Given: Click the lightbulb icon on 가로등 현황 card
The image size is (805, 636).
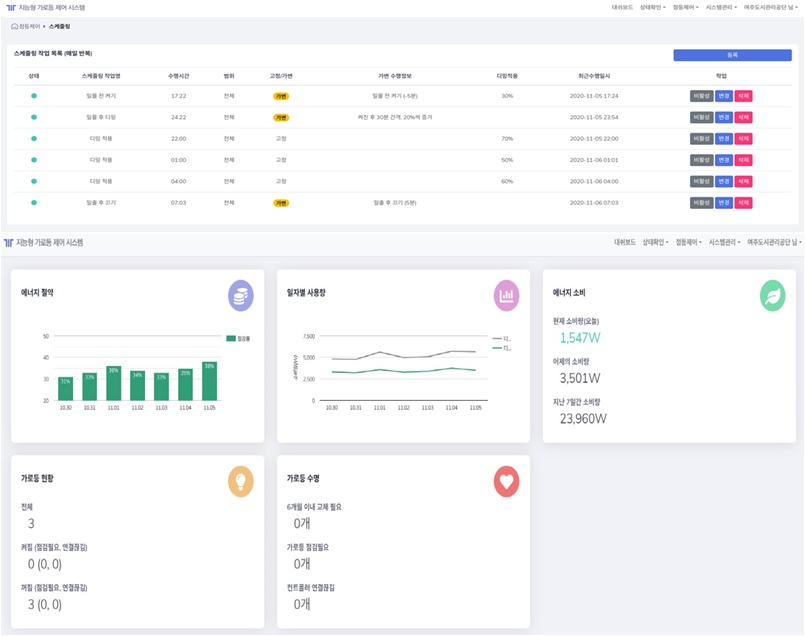Looking at the screenshot, I should (240, 481).
